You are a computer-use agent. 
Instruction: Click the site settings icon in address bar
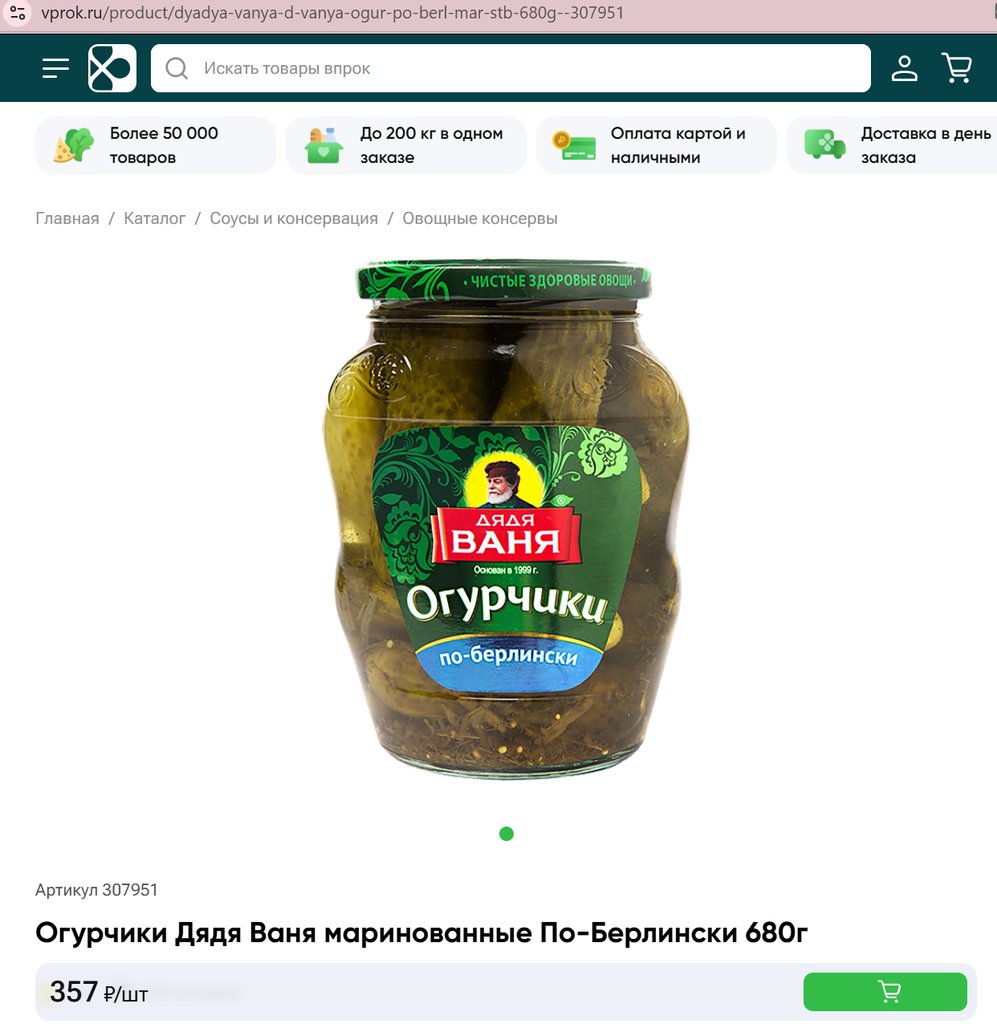pyautogui.click(x=18, y=12)
